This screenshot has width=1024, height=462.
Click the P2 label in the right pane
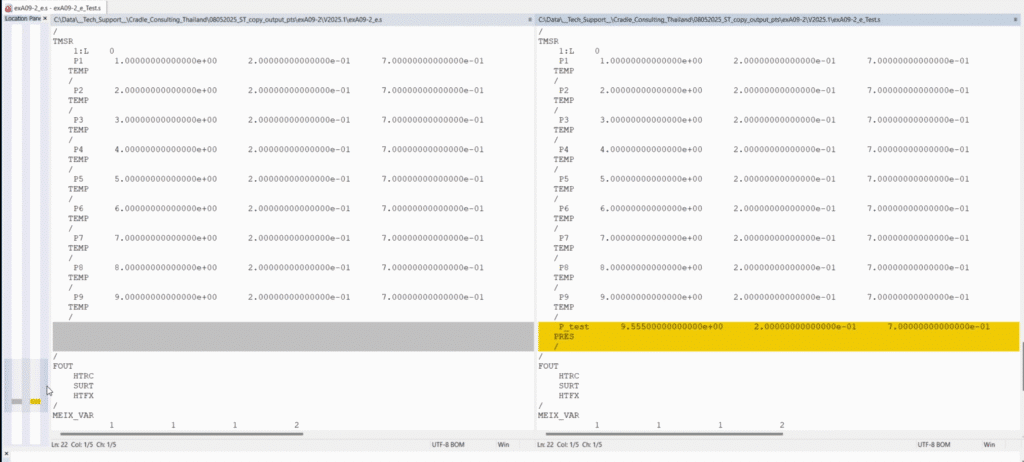pyautogui.click(x=564, y=90)
